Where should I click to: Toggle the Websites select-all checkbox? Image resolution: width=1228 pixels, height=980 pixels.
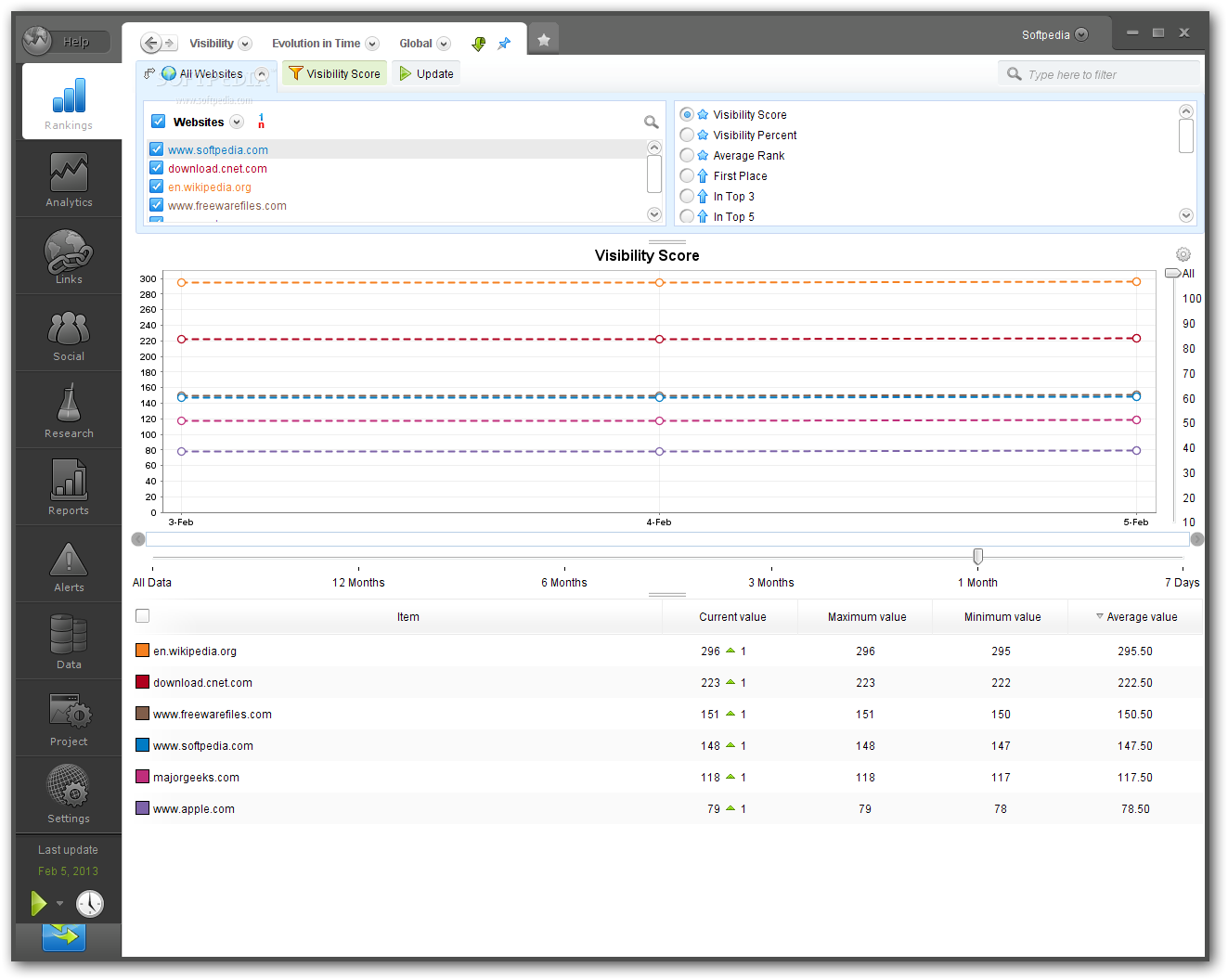coord(158,122)
